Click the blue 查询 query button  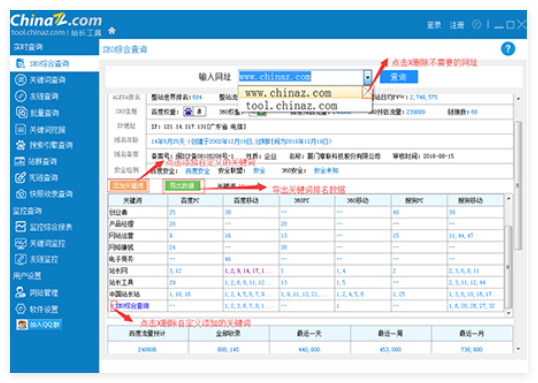click(x=399, y=77)
